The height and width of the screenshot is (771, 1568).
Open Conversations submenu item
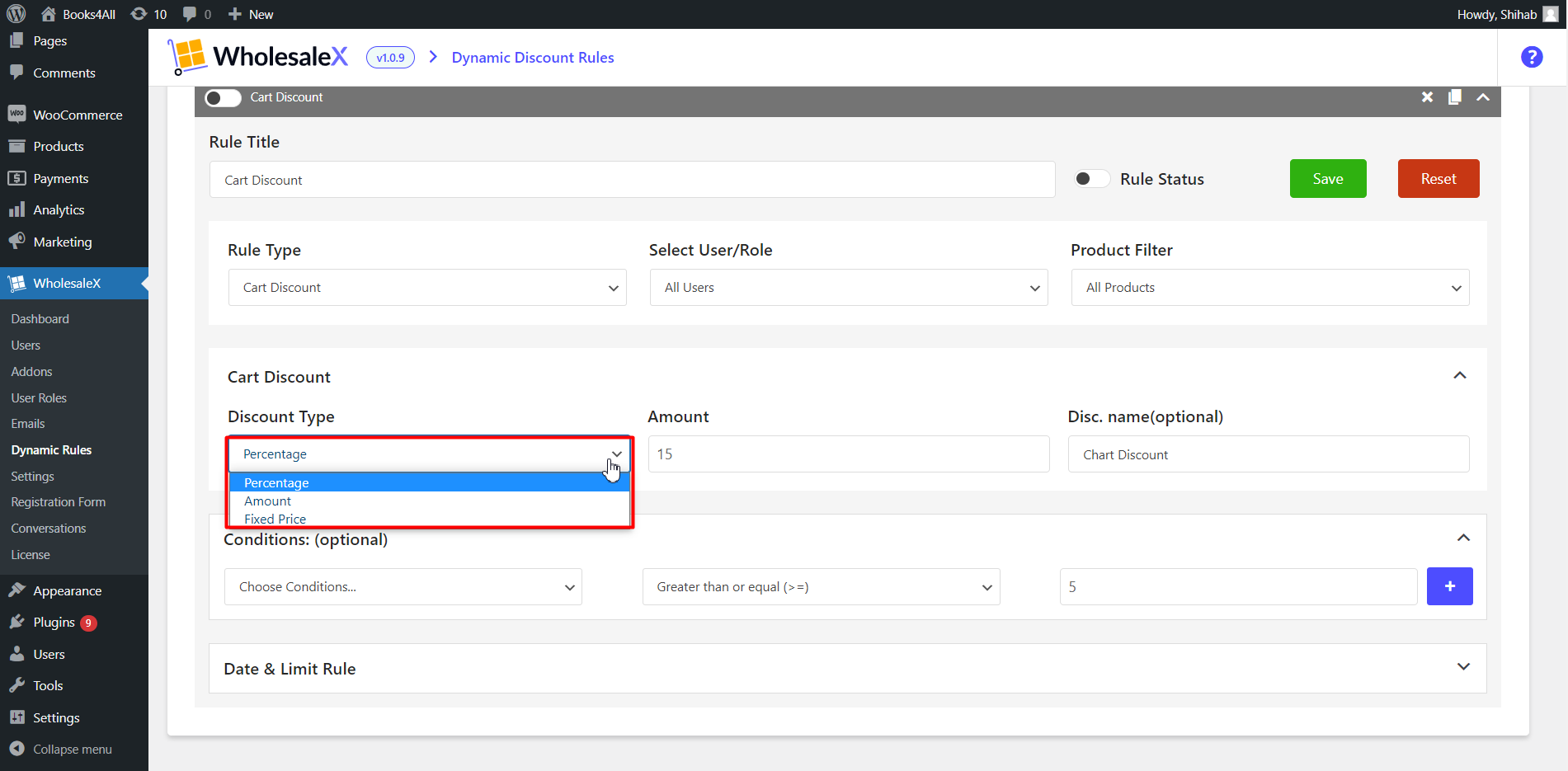49,528
